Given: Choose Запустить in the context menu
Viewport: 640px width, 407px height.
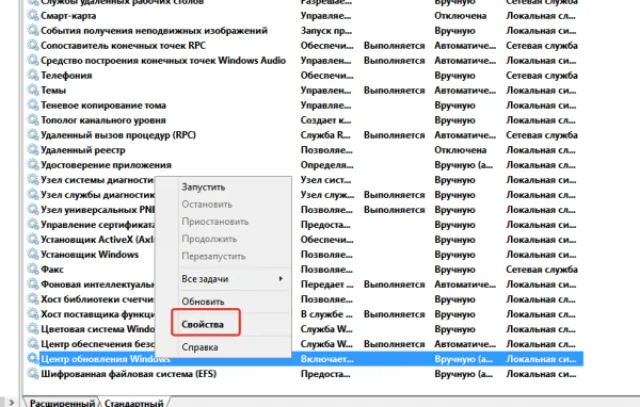Looking at the screenshot, I should 203,187.
